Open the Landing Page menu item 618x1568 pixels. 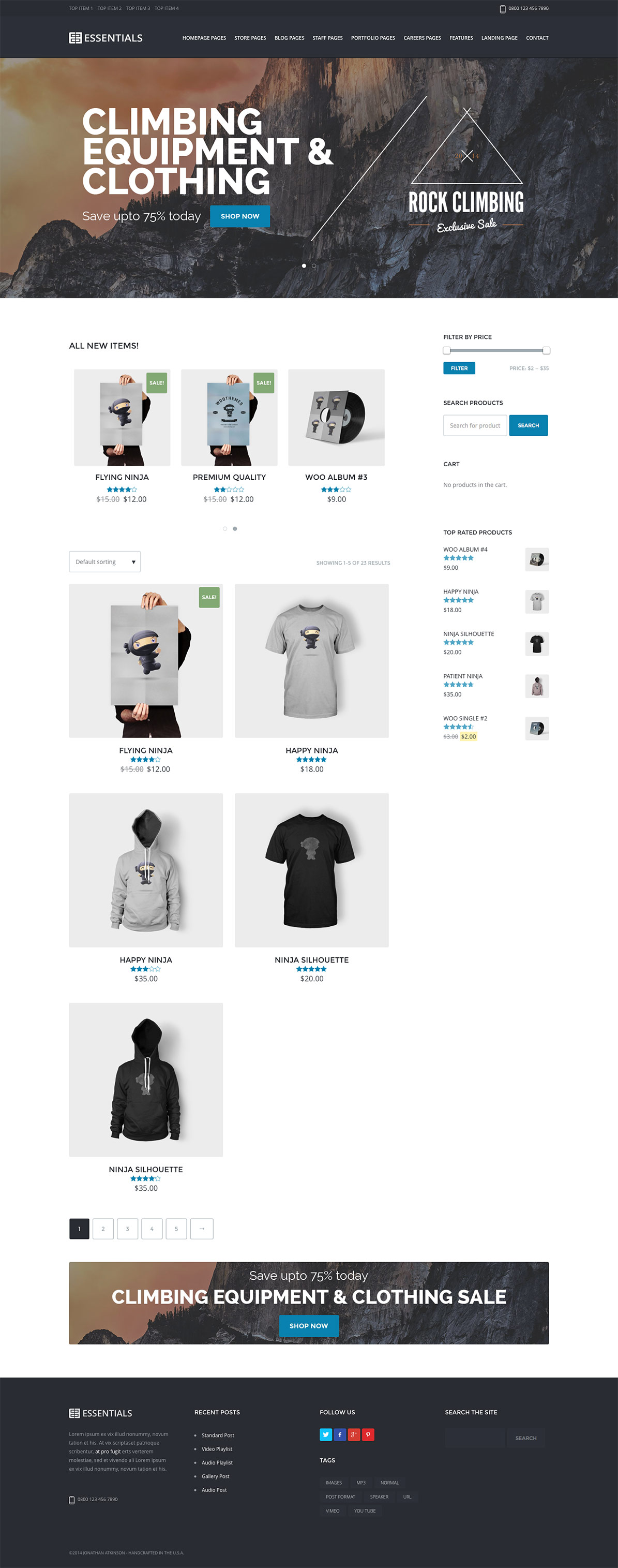500,38
